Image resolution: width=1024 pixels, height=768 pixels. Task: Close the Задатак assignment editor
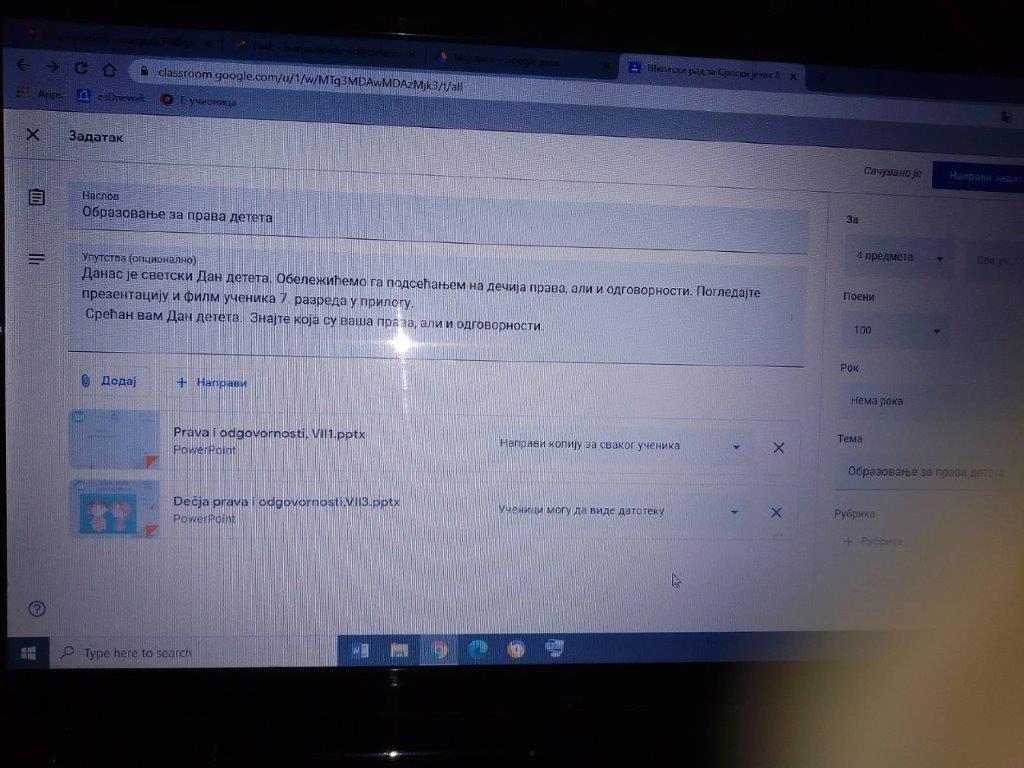[33, 135]
